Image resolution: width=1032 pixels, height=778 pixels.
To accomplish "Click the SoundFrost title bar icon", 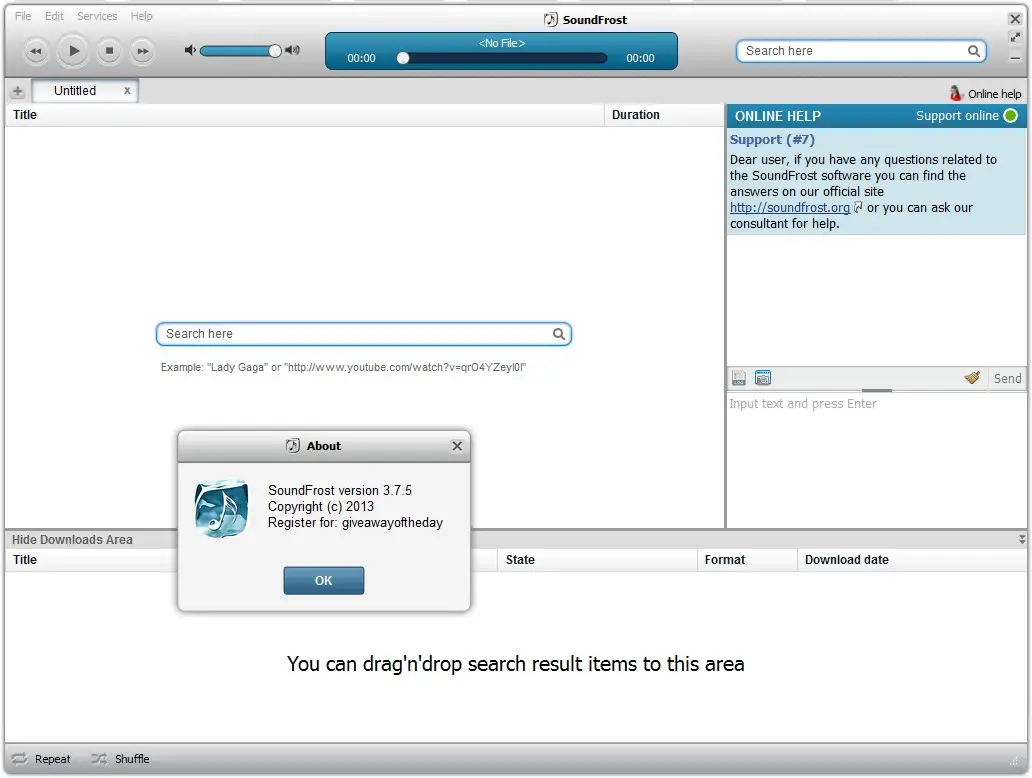I will pyautogui.click(x=550, y=20).
